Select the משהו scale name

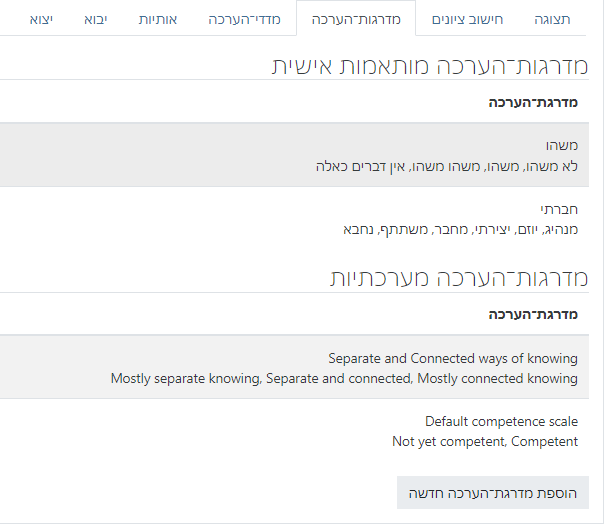point(559,146)
